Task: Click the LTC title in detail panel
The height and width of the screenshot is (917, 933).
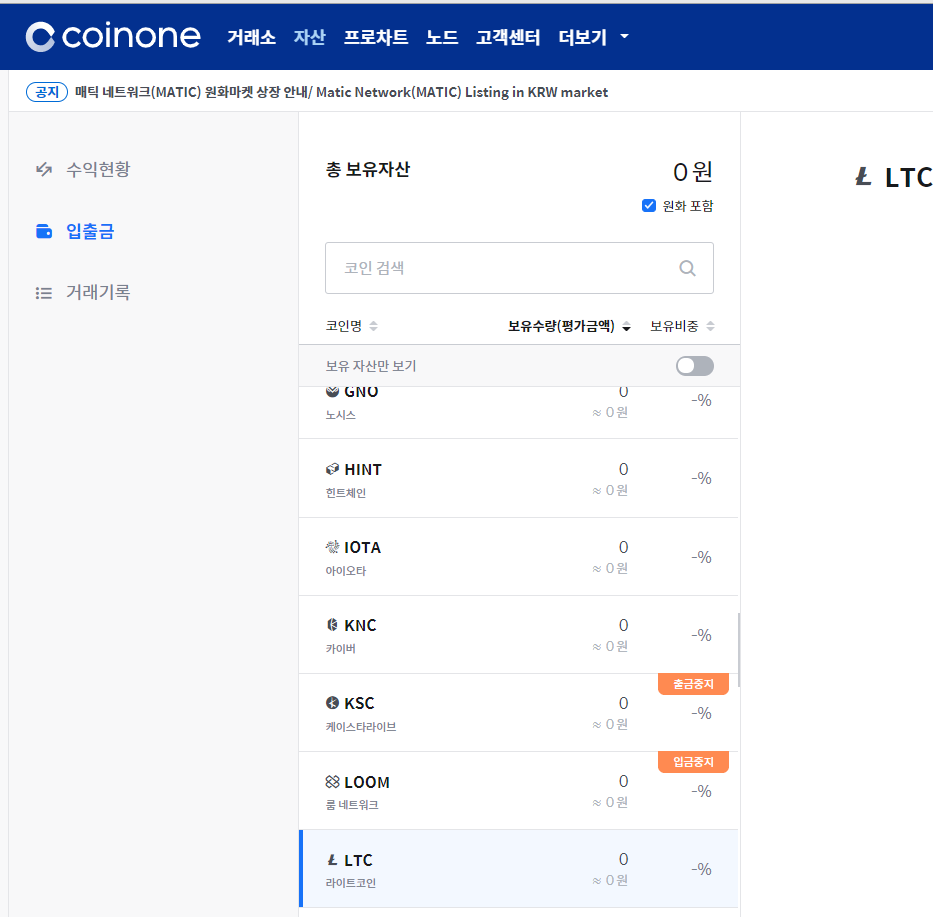Action: coord(909,177)
